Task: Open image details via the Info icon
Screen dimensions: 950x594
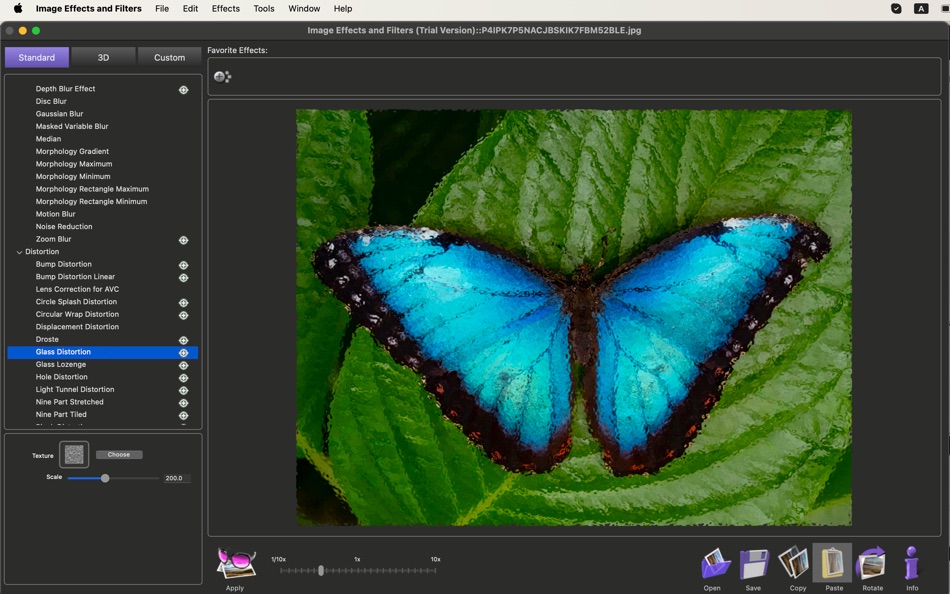Action: pyautogui.click(x=911, y=565)
